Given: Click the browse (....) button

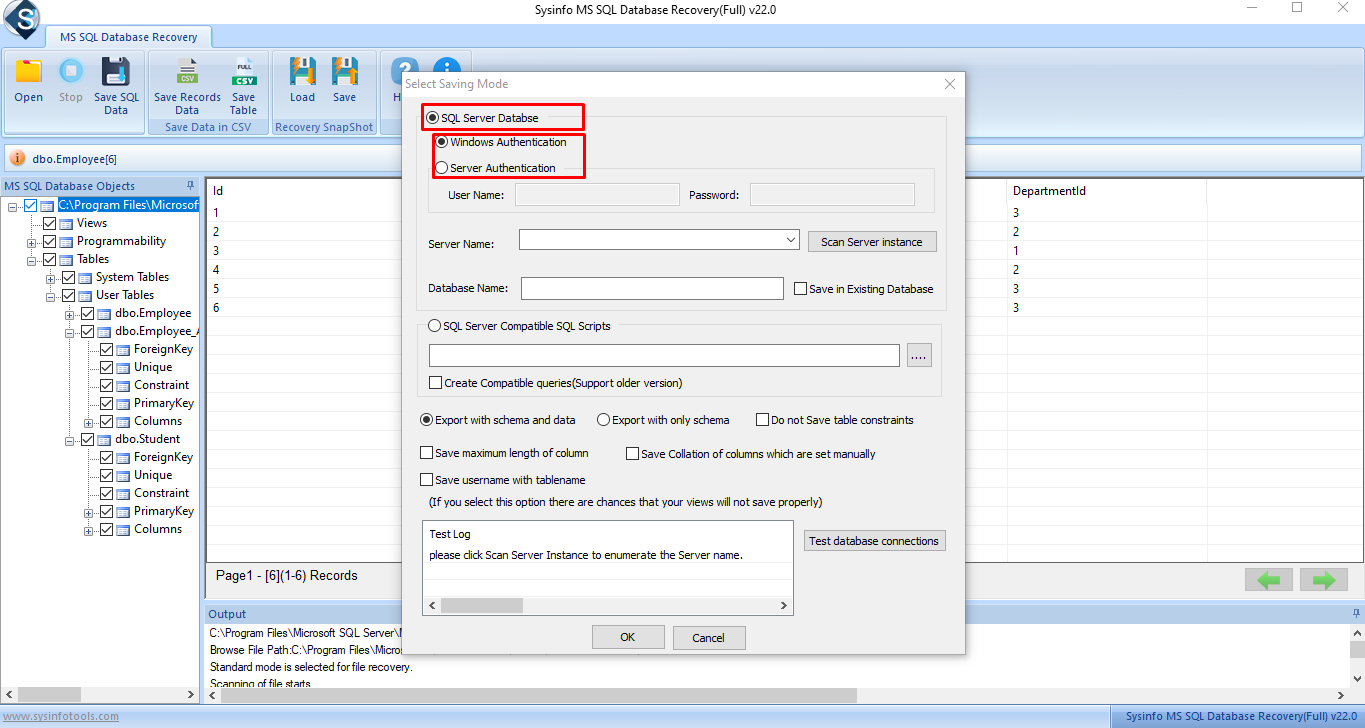Looking at the screenshot, I should [919, 355].
